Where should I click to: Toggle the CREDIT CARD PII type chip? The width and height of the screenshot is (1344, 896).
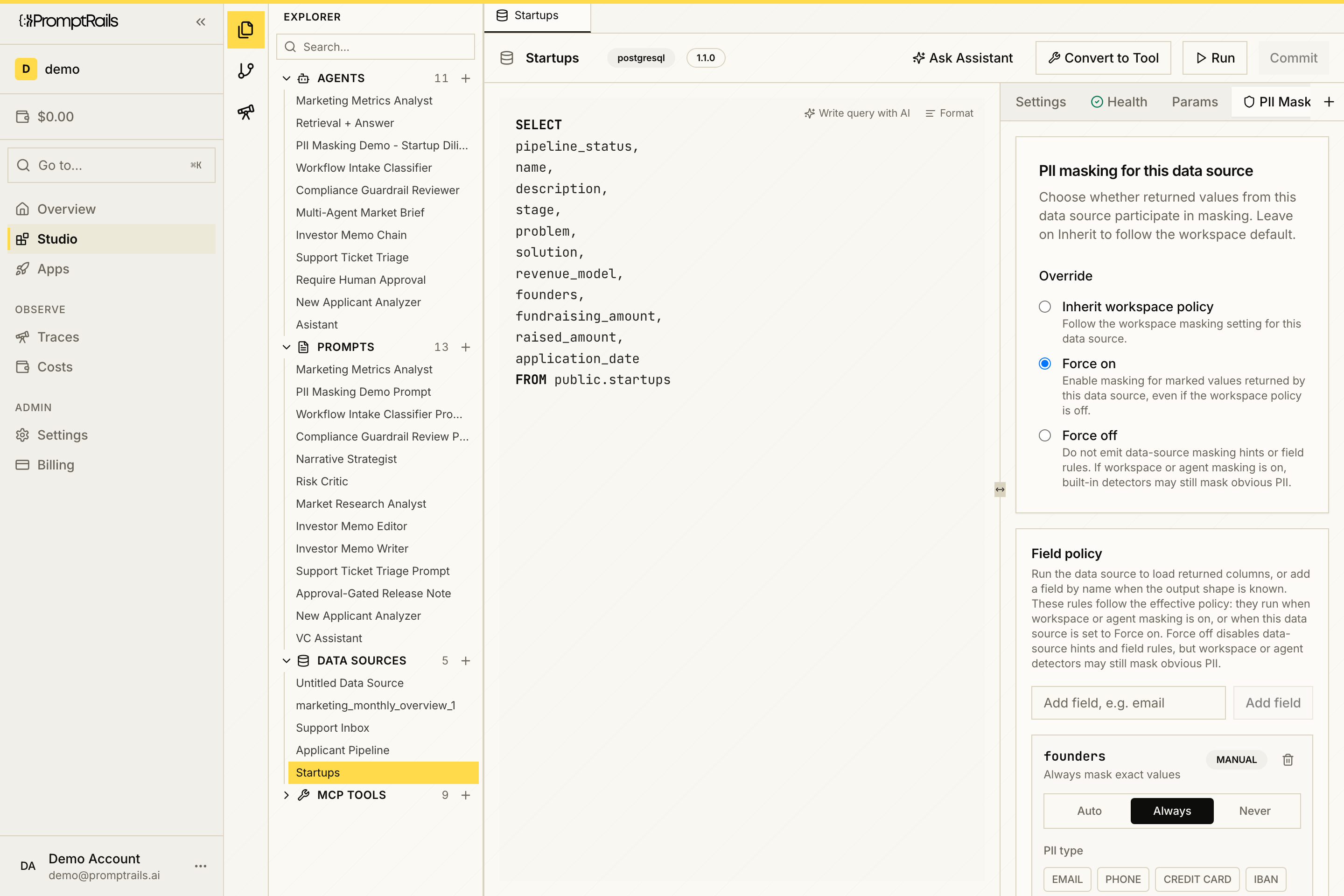click(1197, 879)
